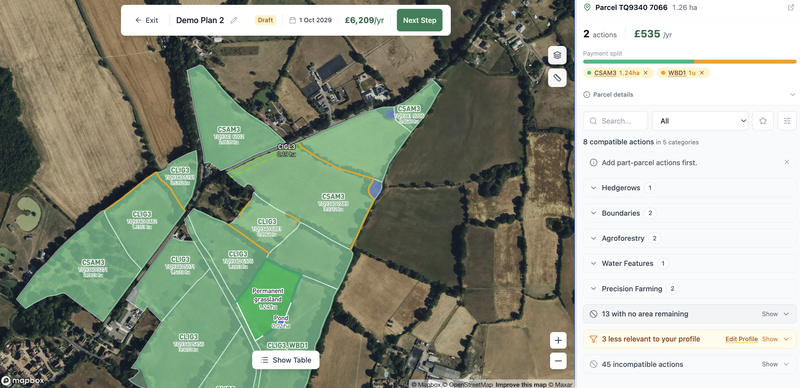This screenshot has height=388, width=800.
Task: Click the CSAM3 1.24ha chip label
Action: pos(617,73)
